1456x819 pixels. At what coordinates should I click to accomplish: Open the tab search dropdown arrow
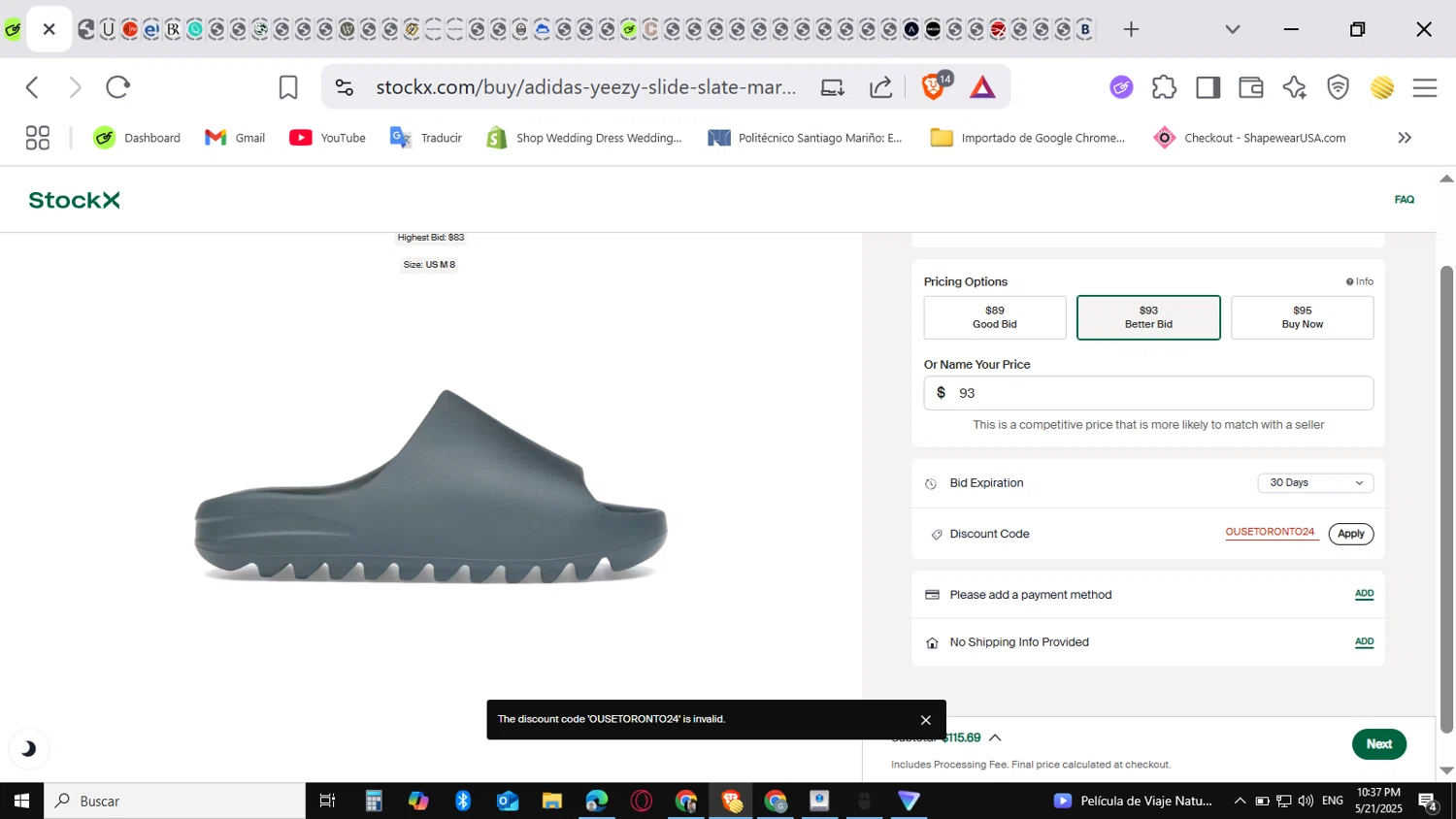[x=1233, y=29]
